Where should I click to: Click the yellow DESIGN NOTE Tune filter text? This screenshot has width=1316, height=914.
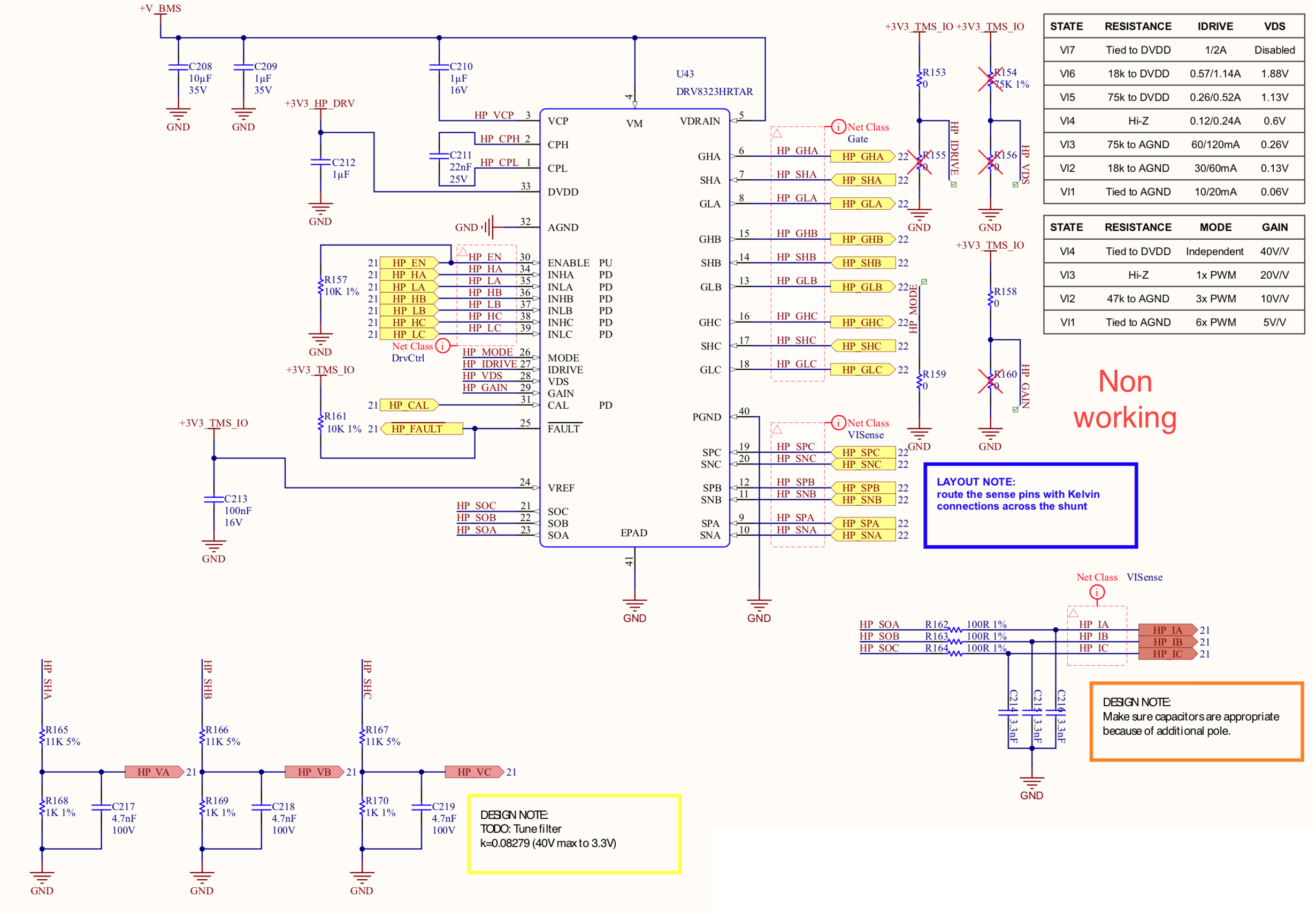tap(548, 829)
